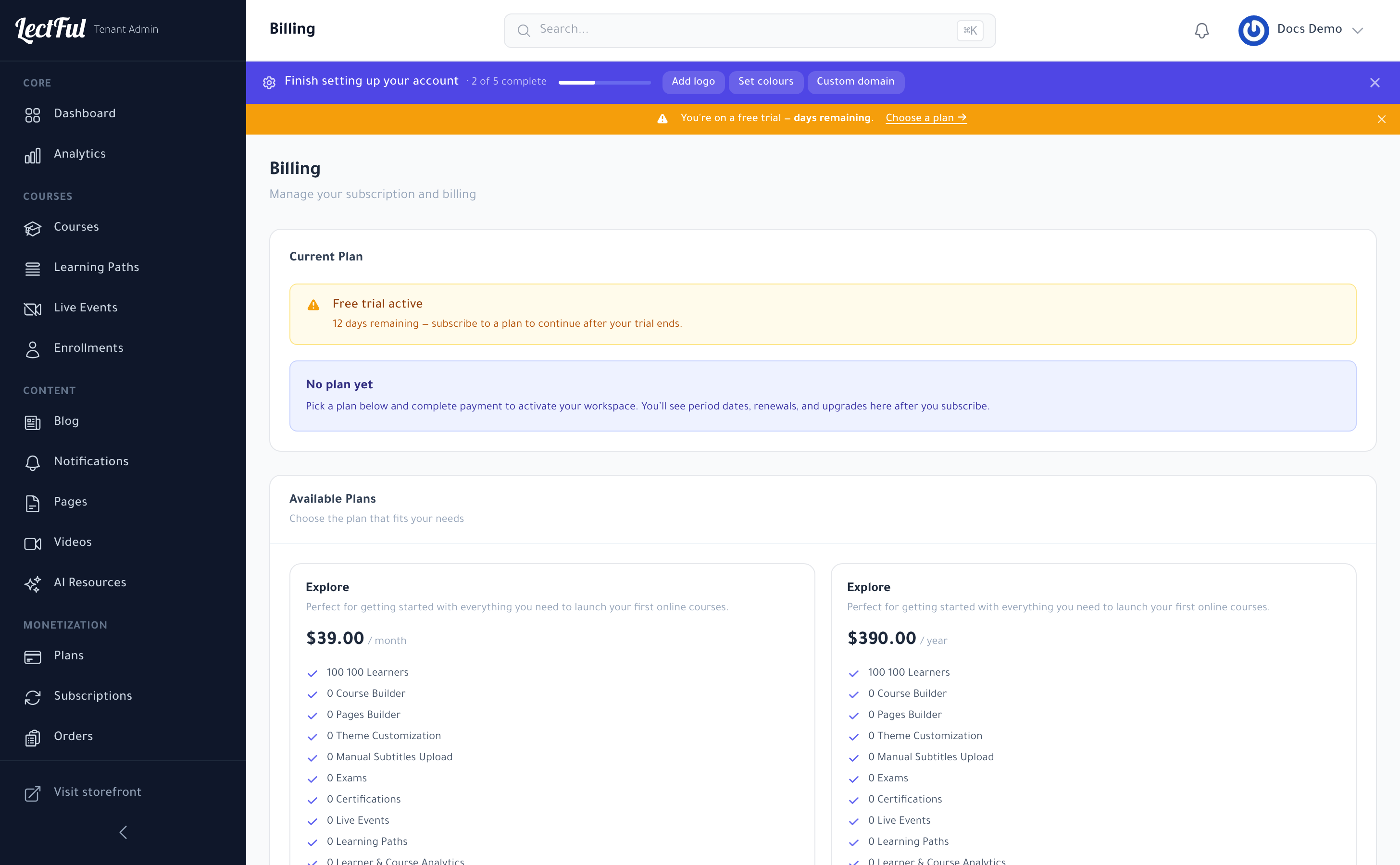Click the top bar notification bell
The width and height of the screenshot is (1400, 865).
pyautogui.click(x=1201, y=30)
